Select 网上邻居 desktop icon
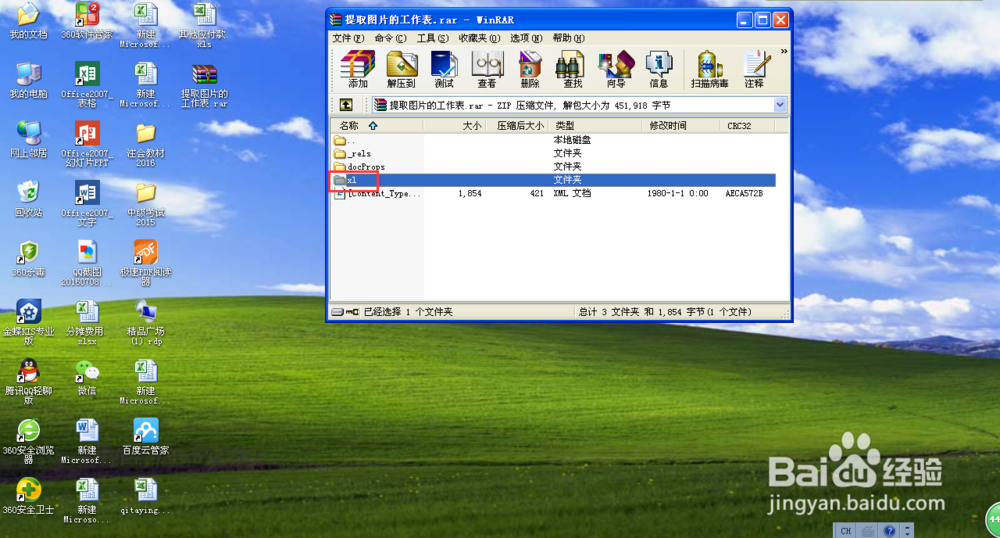This screenshot has height=538, width=1000. click(28, 140)
